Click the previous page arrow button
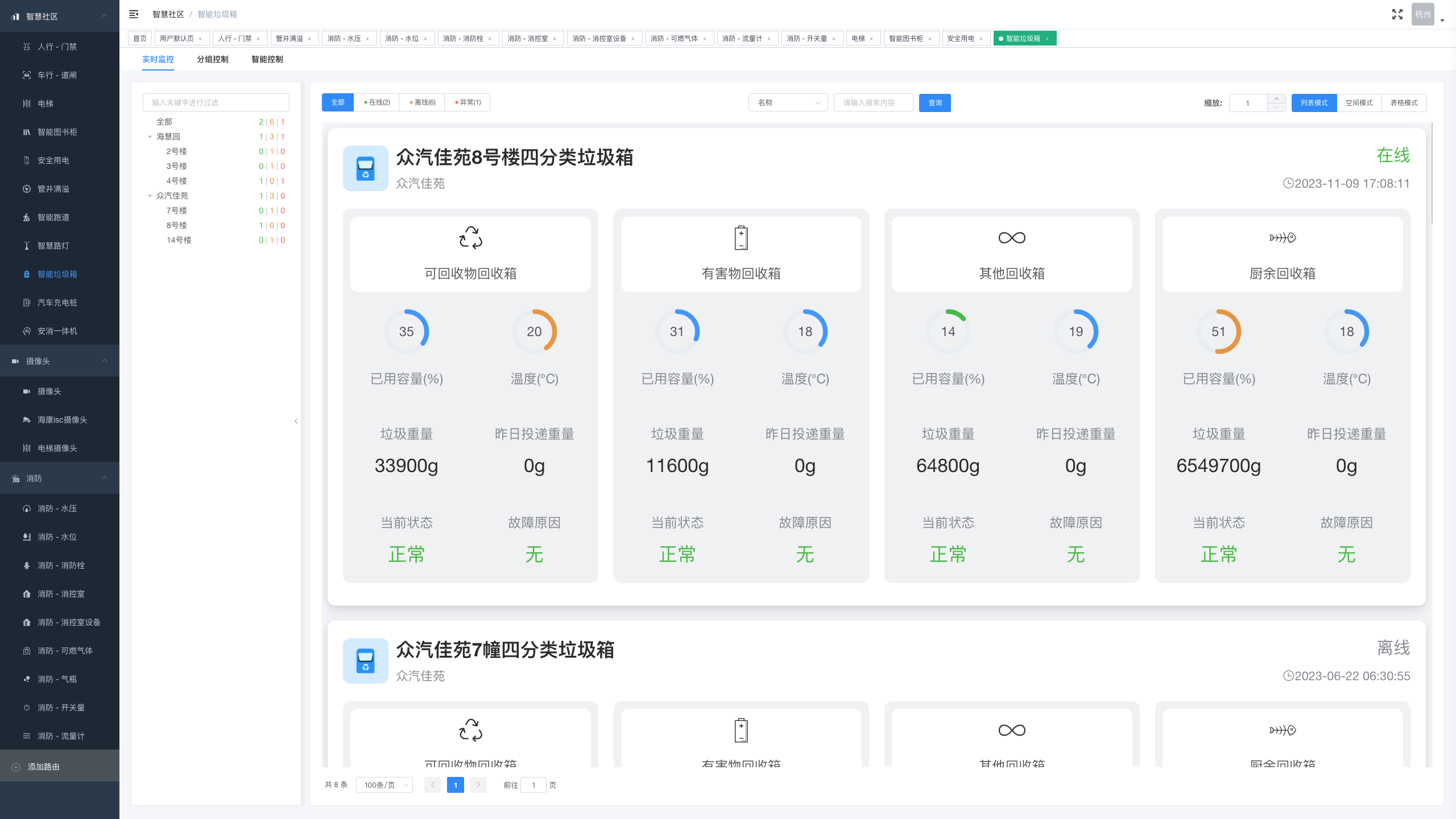This screenshot has width=1456, height=819. coord(433,785)
